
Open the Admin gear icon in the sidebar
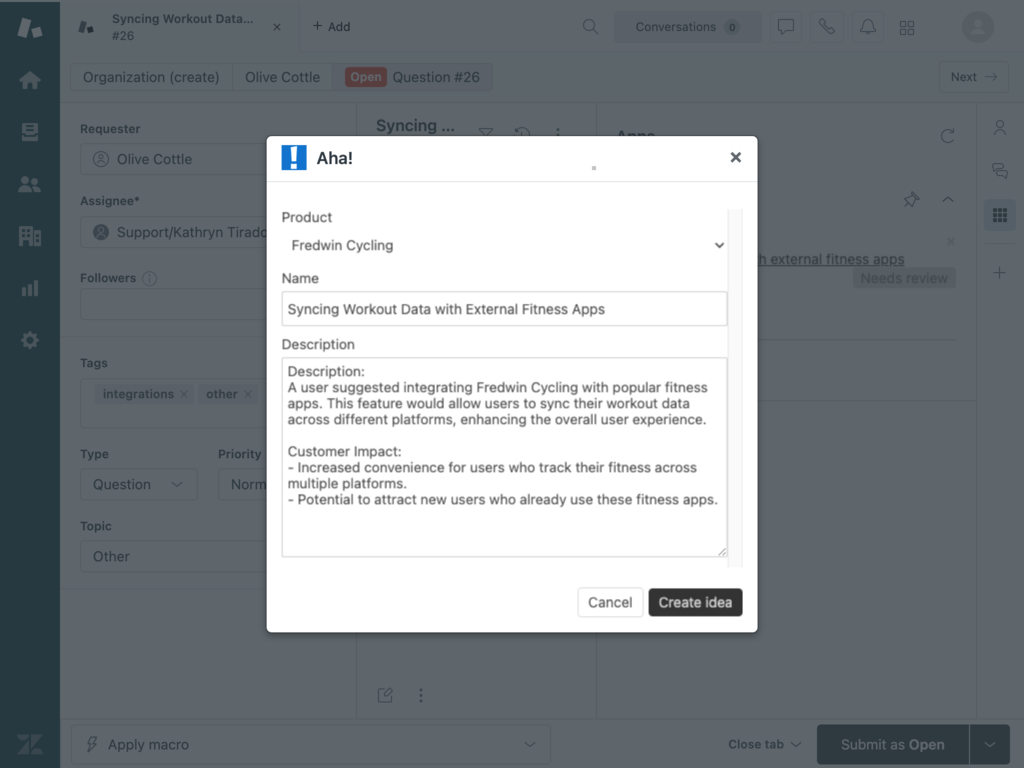pyautogui.click(x=29, y=340)
